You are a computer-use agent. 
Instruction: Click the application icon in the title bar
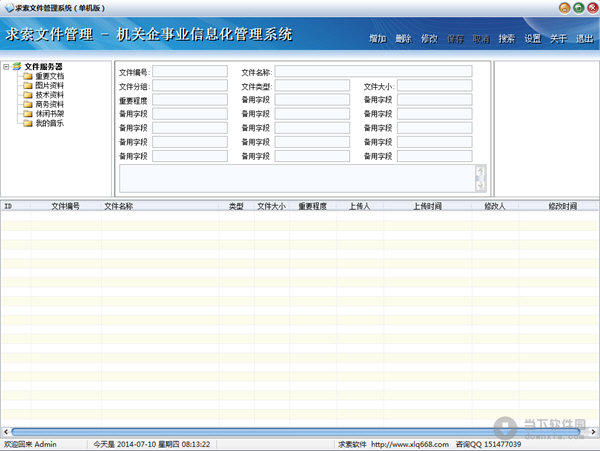pyautogui.click(x=9, y=8)
